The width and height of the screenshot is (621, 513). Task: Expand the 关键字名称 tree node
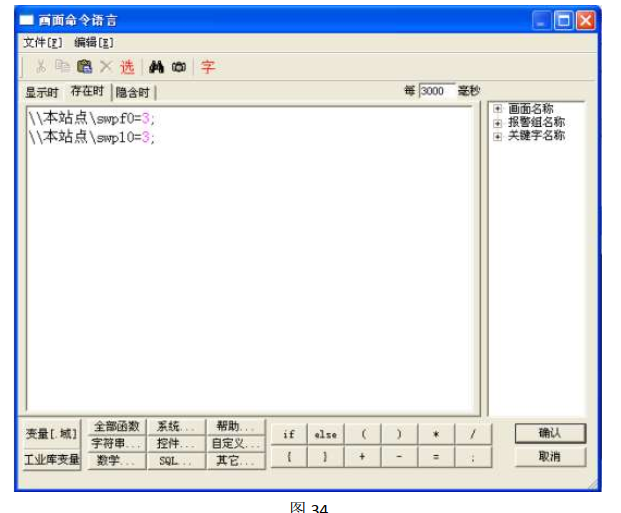(x=498, y=135)
